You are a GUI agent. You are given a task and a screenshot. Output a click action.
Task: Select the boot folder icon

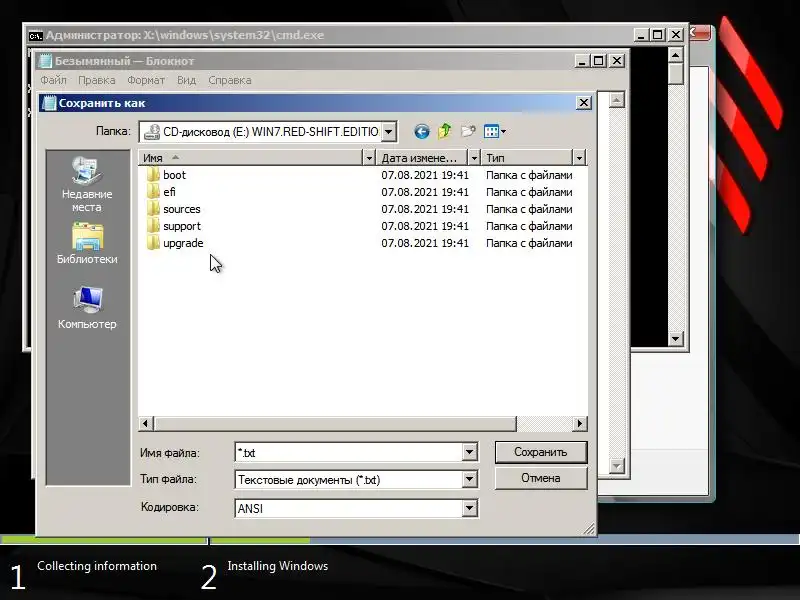[153, 175]
